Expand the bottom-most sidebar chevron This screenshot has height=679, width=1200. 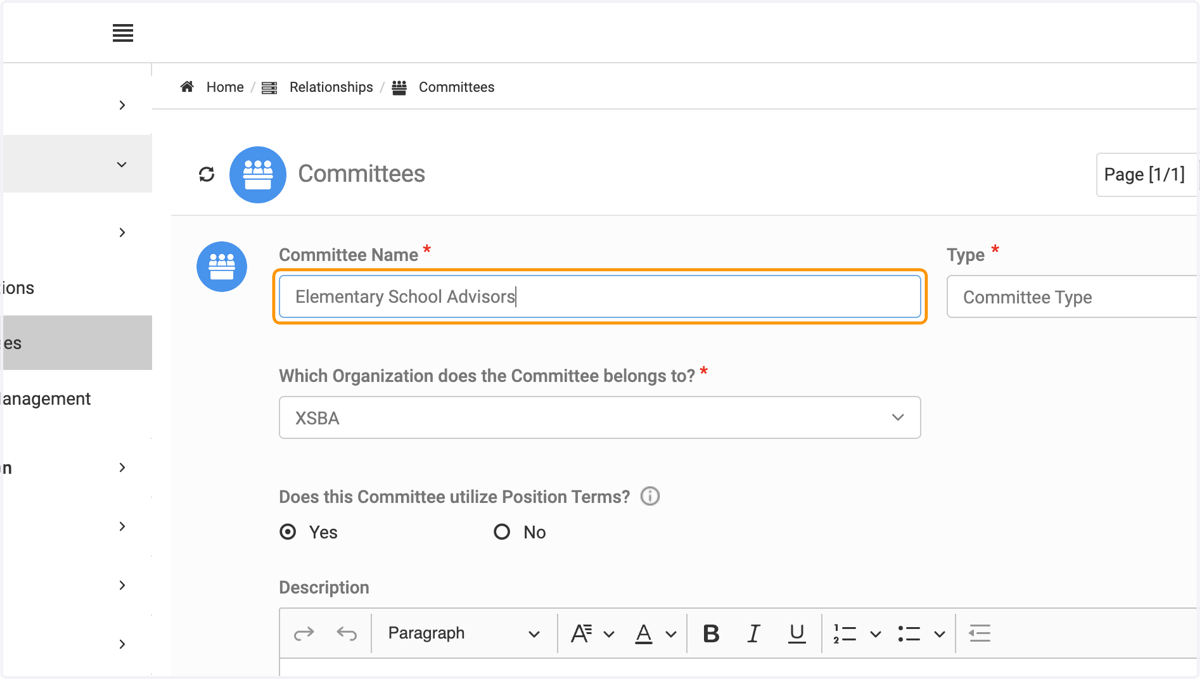click(x=122, y=644)
